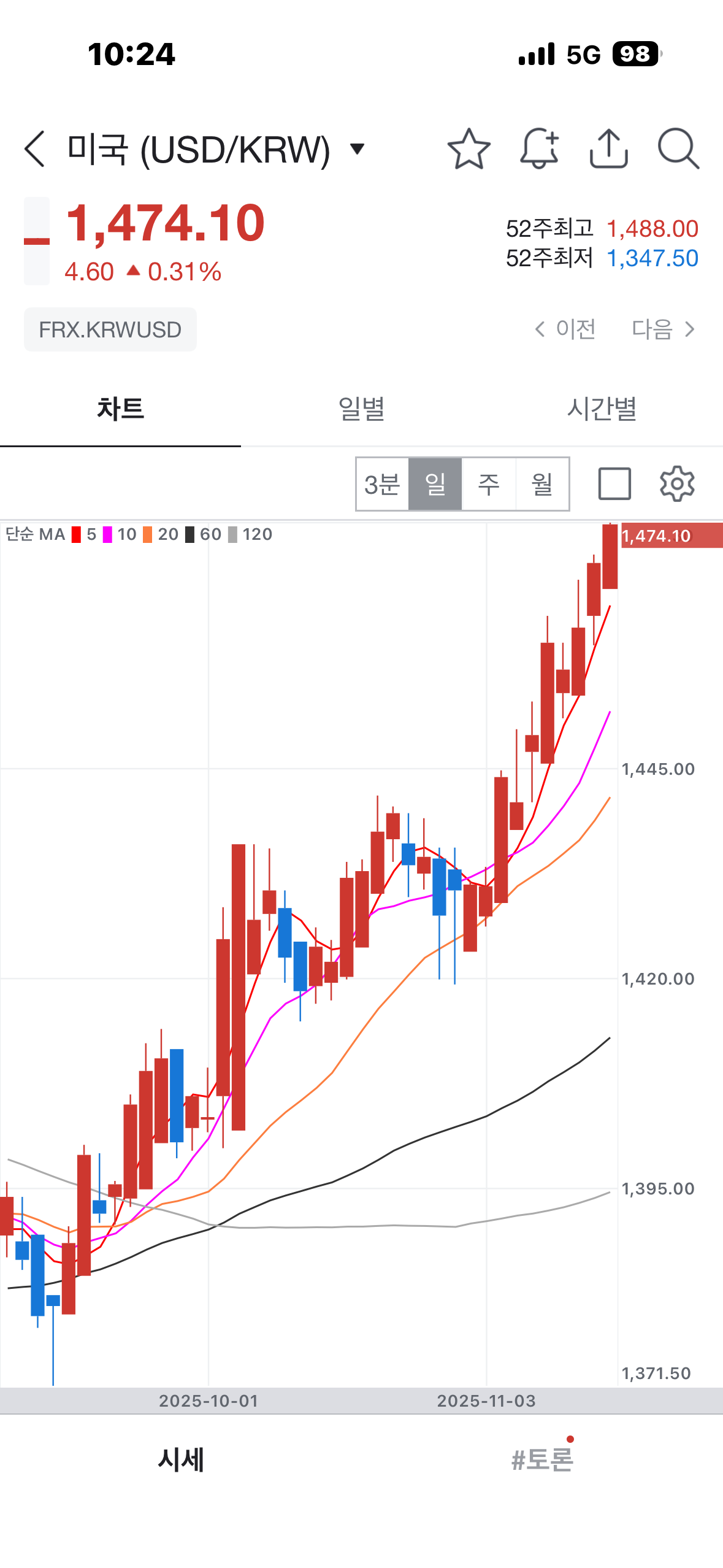Tap the FRX.KRWUSD ticker tag
The image size is (723, 1568).
pos(110,329)
